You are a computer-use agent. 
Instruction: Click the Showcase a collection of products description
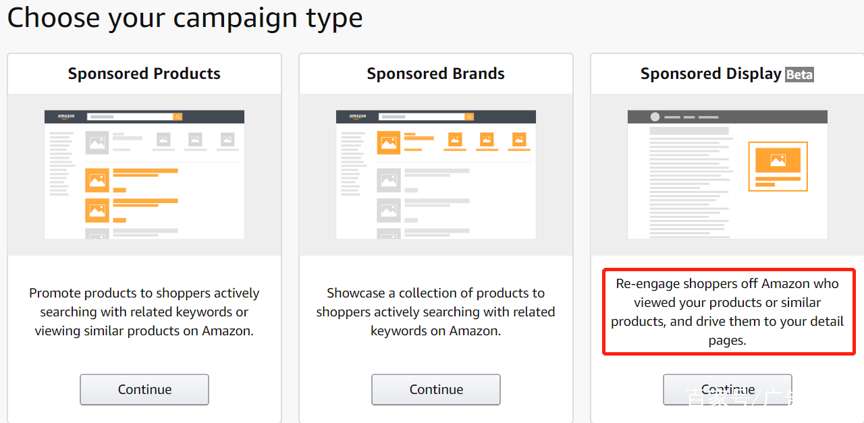click(436, 312)
